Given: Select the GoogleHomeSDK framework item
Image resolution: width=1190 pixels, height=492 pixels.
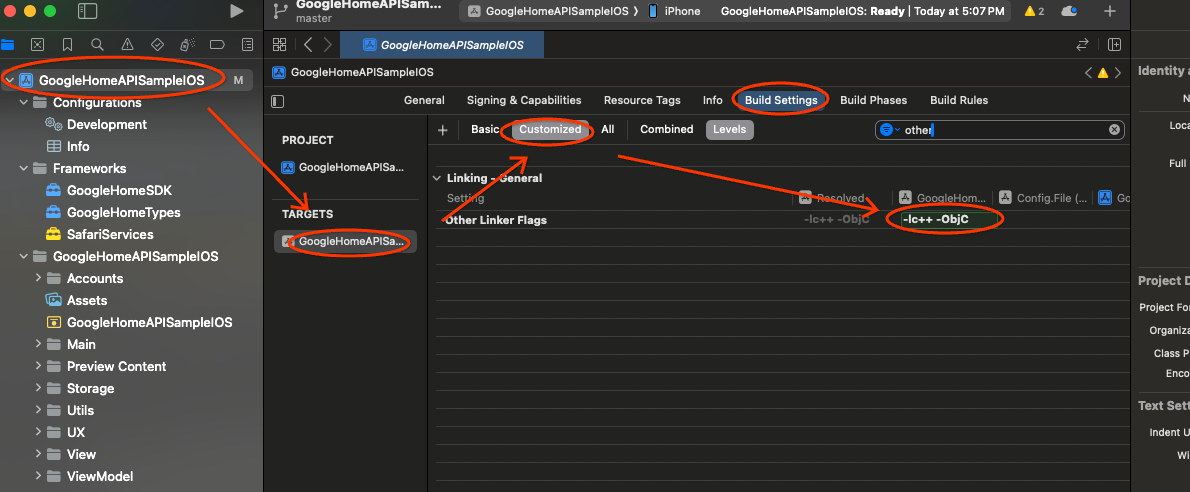Looking at the screenshot, I should [109, 191].
